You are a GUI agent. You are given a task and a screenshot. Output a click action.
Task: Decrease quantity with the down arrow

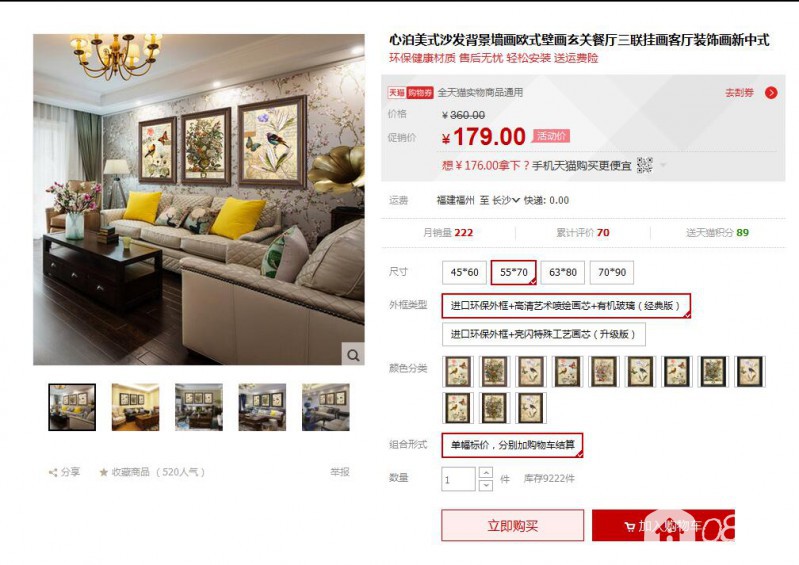point(486,485)
